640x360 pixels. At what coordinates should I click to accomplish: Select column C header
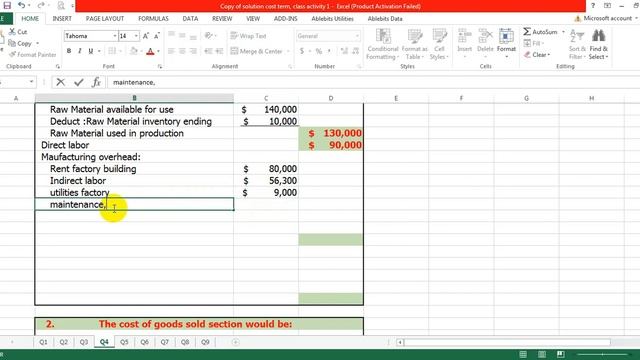266,98
